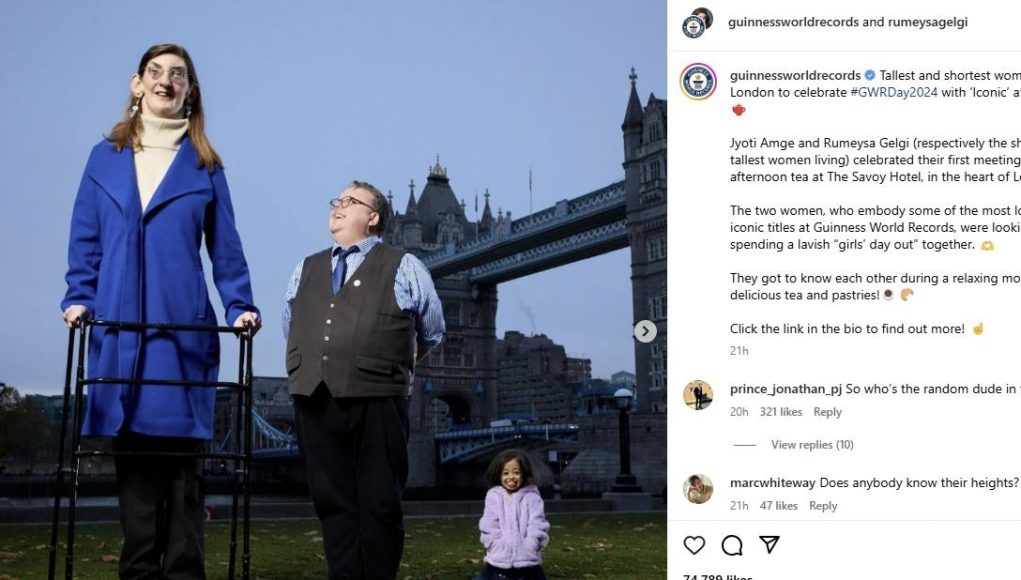Viewport: 1021px width, 580px height.
Task: Open the prince_jonathan_pj username link
Action: point(786,389)
